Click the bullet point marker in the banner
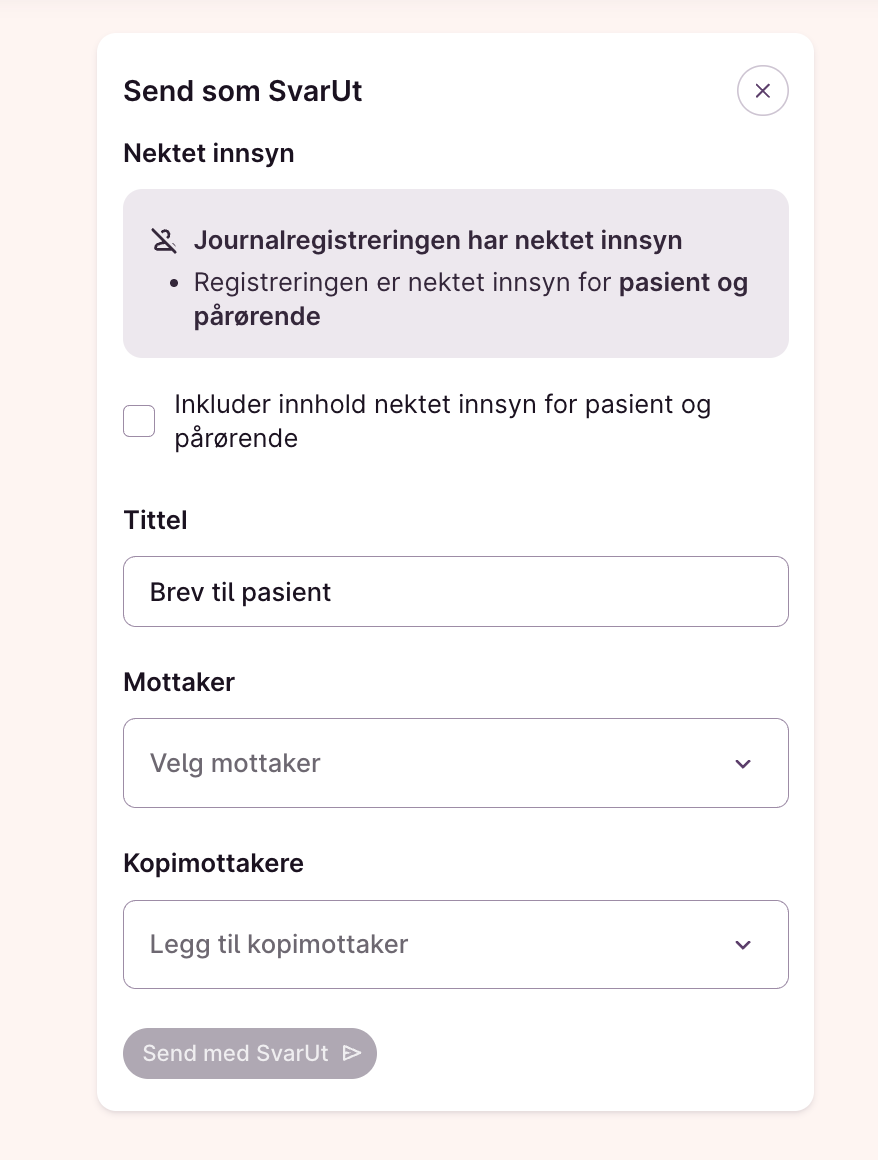The image size is (878, 1160). (x=175, y=284)
